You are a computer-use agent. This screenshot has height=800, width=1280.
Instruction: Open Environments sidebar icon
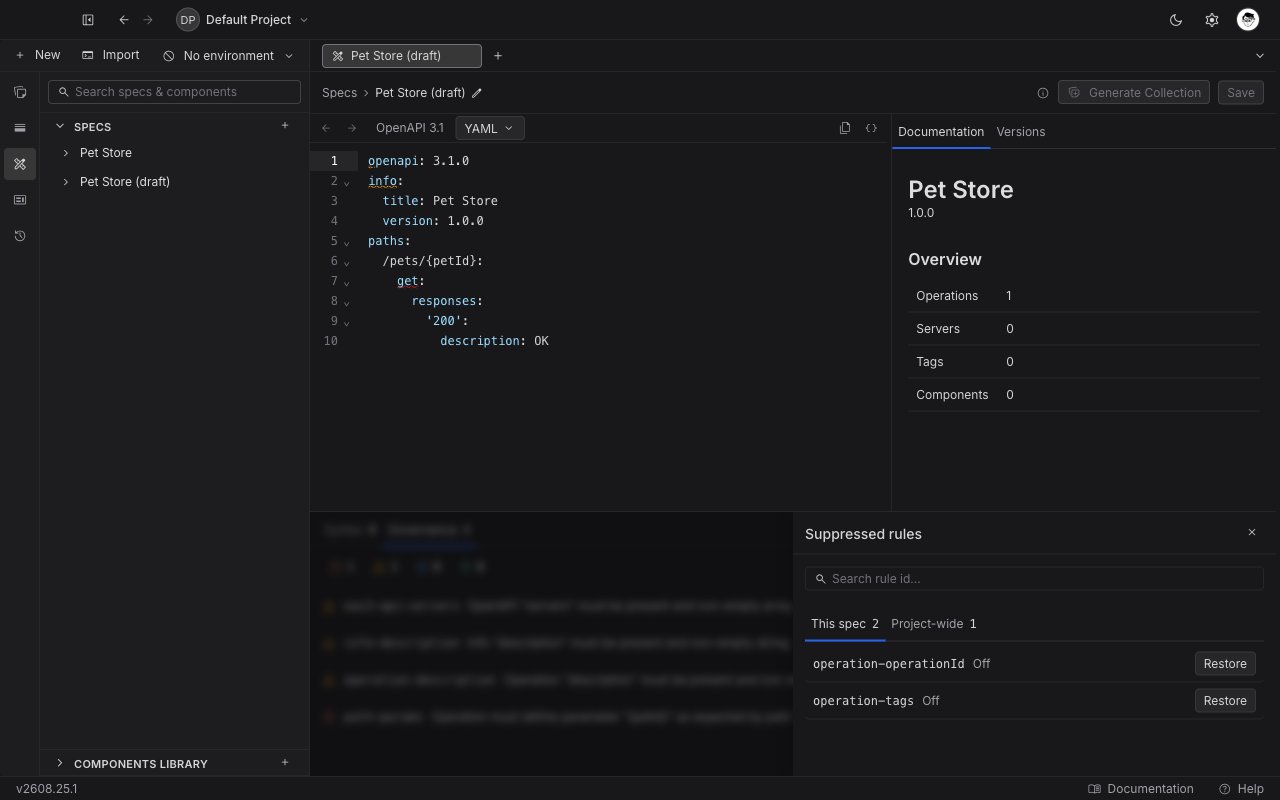[x=20, y=128]
